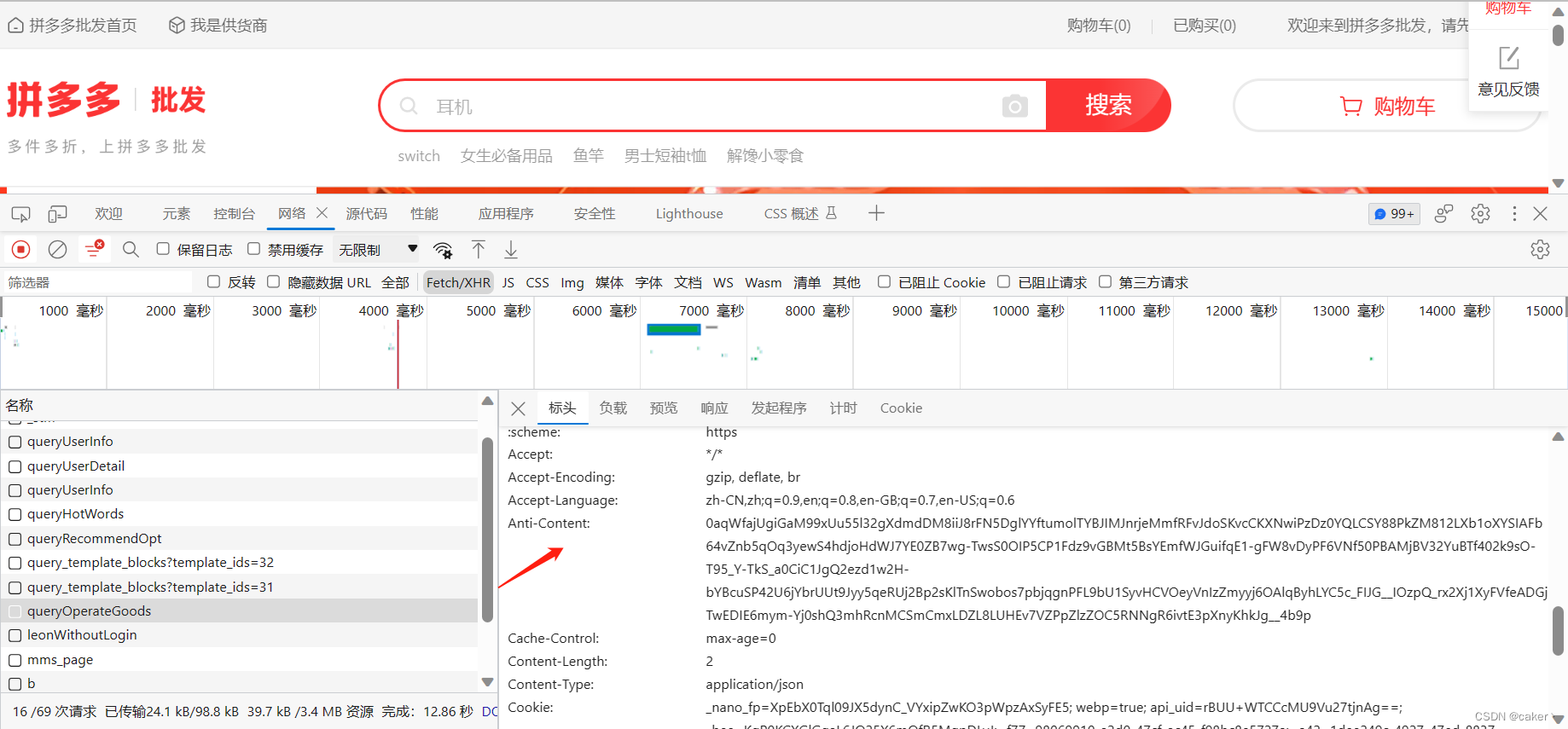Screen dimensions: 1568x729
Task: Click the request list scrollbar
Action: click(x=487, y=529)
